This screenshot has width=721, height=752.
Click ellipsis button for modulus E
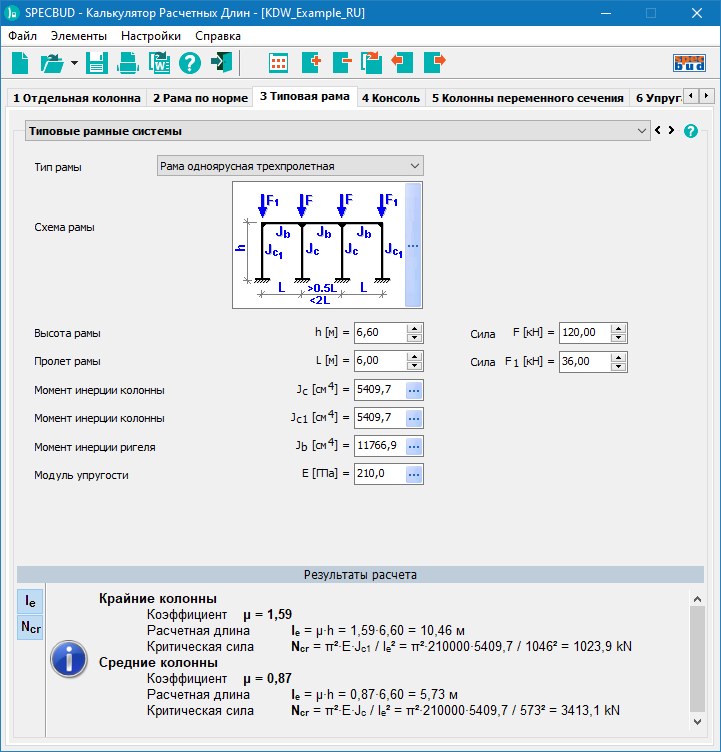pos(415,474)
